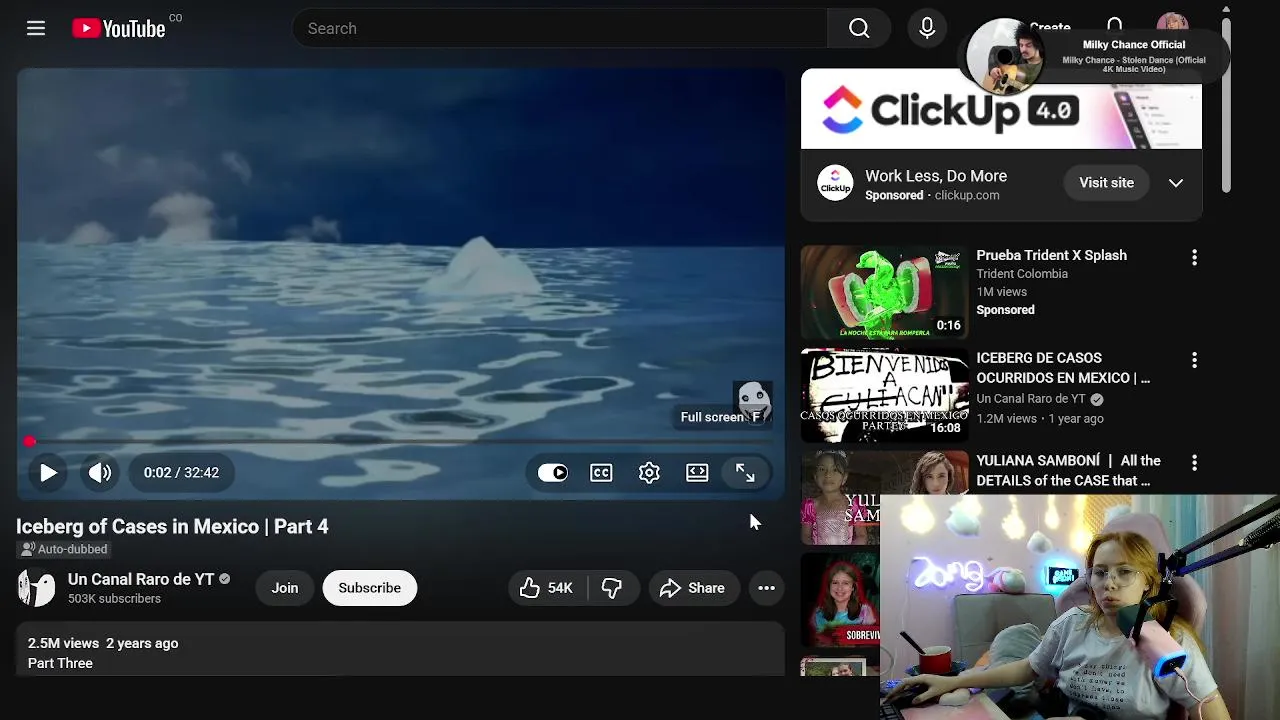
Task: Seek on the video progress bar
Action: [400, 441]
